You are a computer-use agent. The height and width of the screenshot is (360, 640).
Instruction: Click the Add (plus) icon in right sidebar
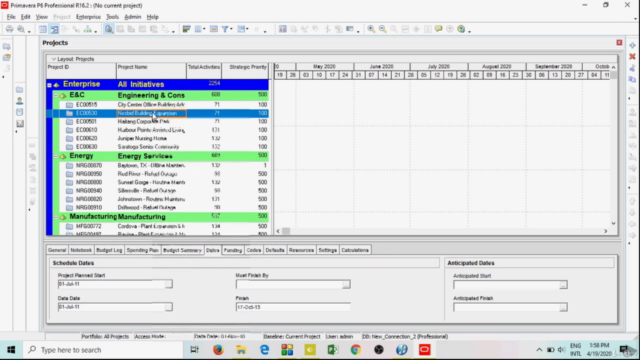pyautogui.click(x=632, y=45)
